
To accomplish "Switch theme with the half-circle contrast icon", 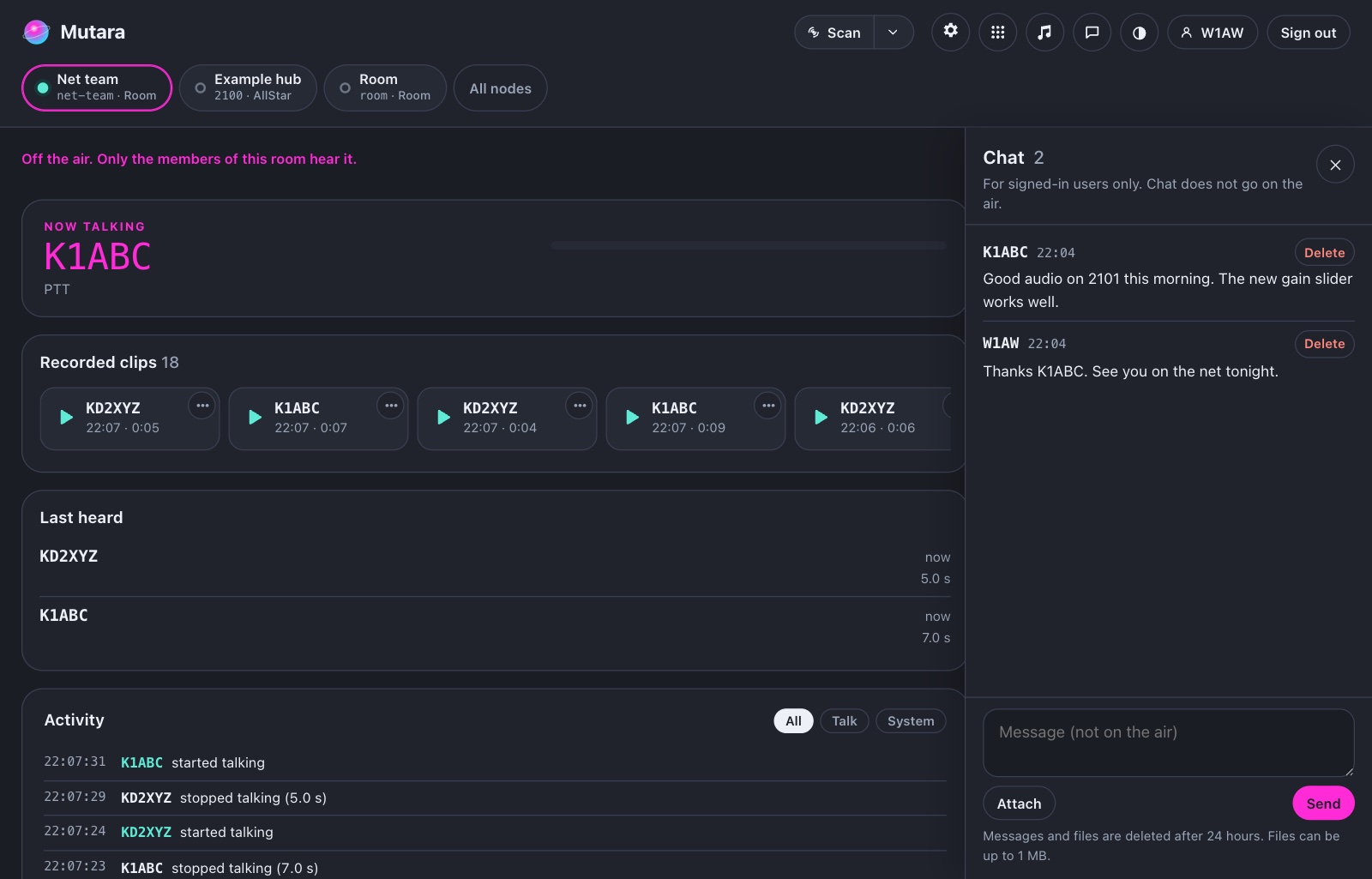I will pos(1139,33).
